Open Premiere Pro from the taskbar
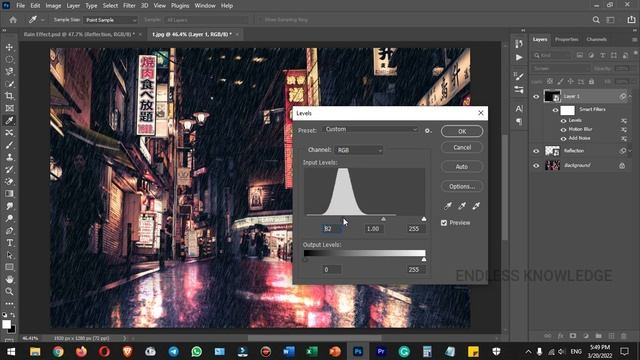This screenshot has width=640, height=360. point(381,351)
